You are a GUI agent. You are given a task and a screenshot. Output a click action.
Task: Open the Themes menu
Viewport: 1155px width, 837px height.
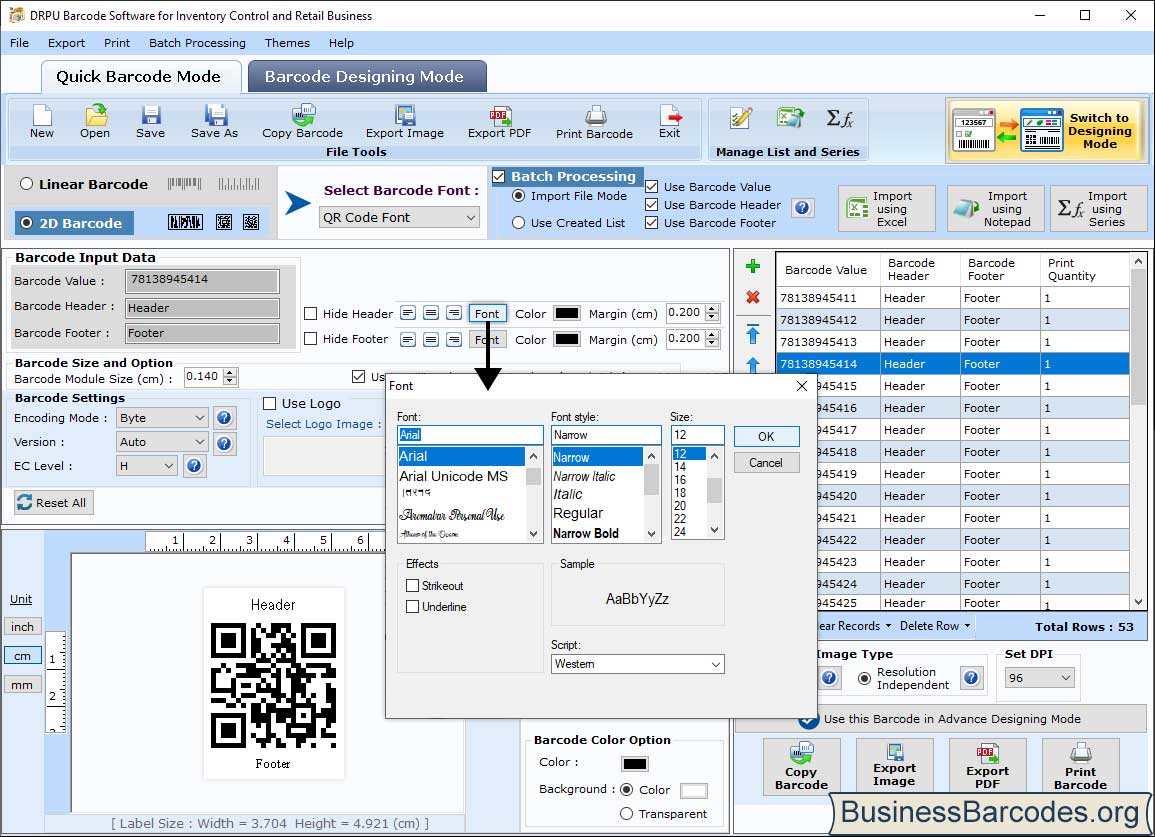[287, 43]
